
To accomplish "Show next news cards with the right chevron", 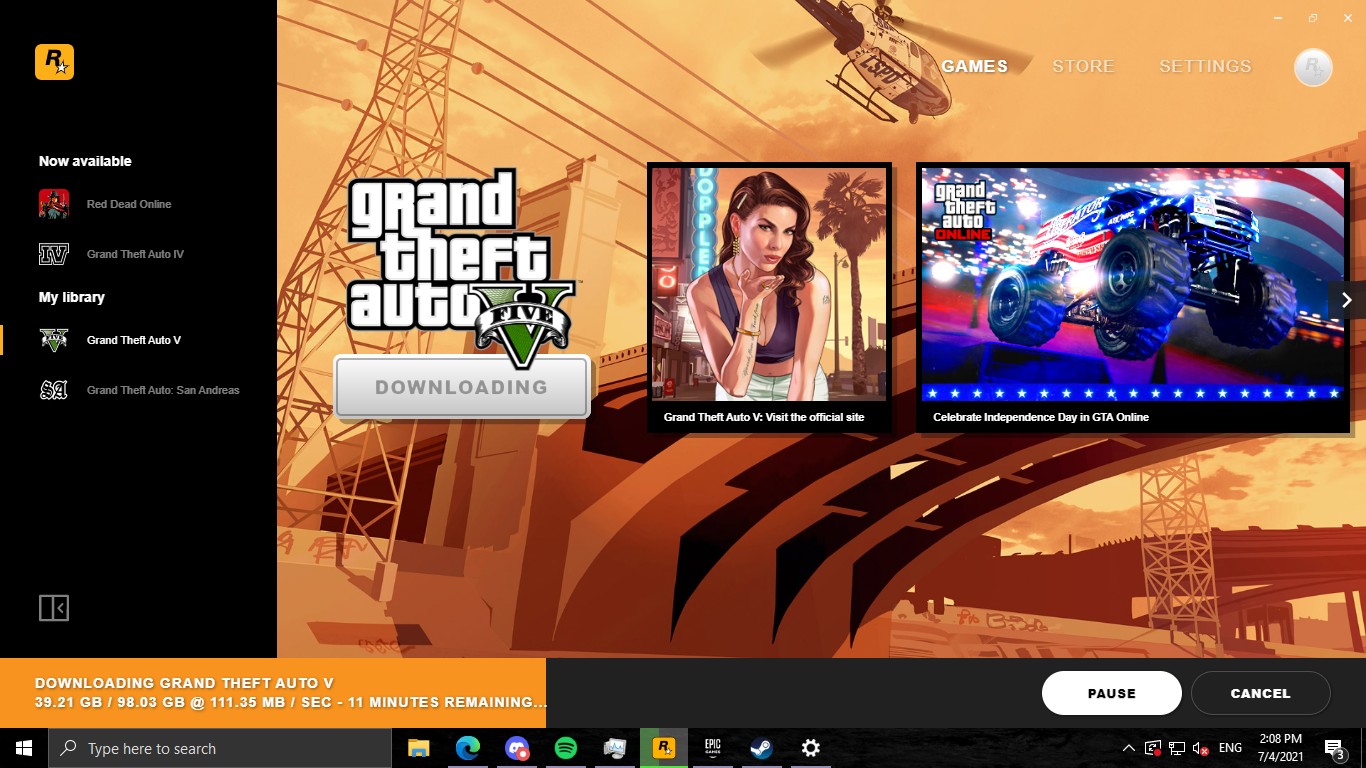I will (1347, 299).
